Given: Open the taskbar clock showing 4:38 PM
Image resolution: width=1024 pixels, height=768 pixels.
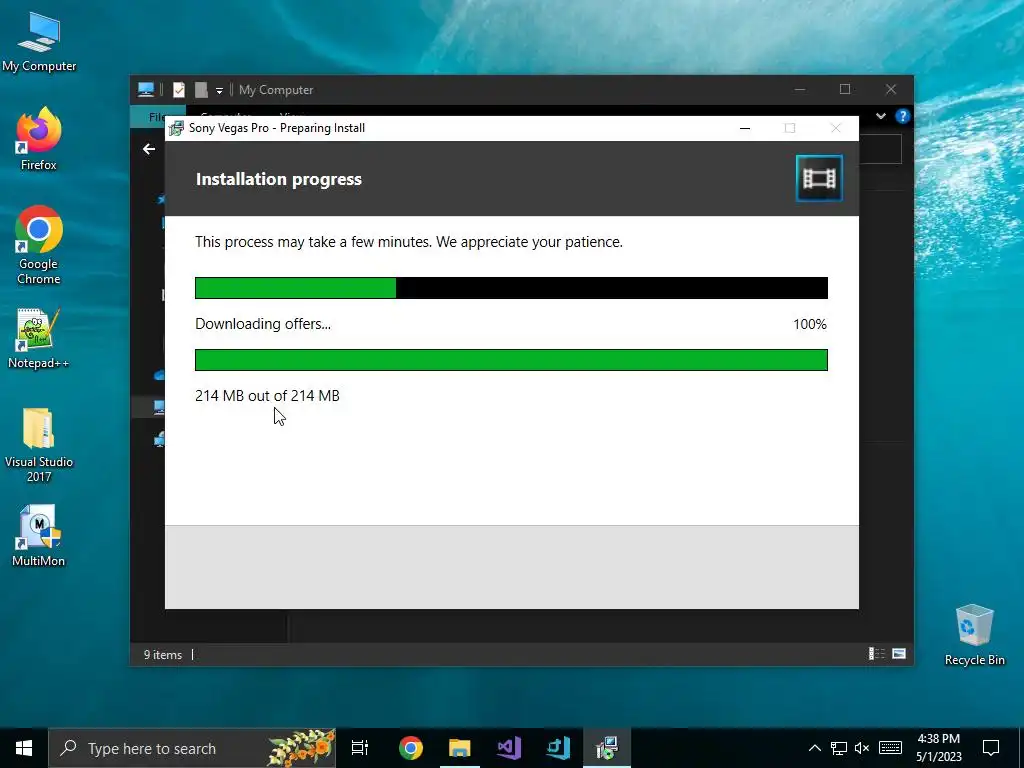Looking at the screenshot, I should tap(938, 748).
